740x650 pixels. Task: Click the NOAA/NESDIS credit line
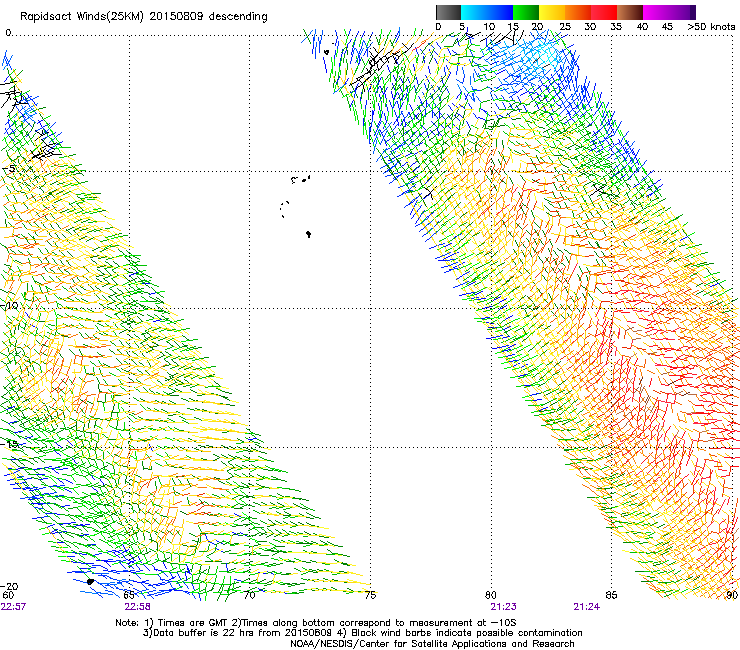click(432, 644)
